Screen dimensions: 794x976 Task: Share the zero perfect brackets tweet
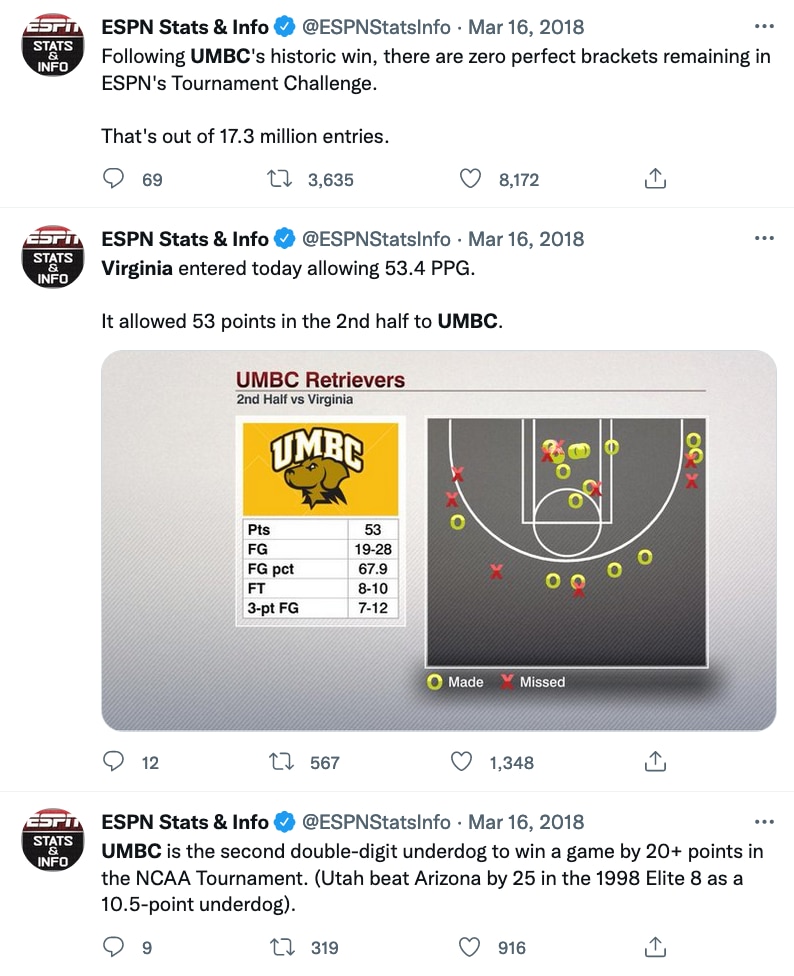[x=655, y=179]
